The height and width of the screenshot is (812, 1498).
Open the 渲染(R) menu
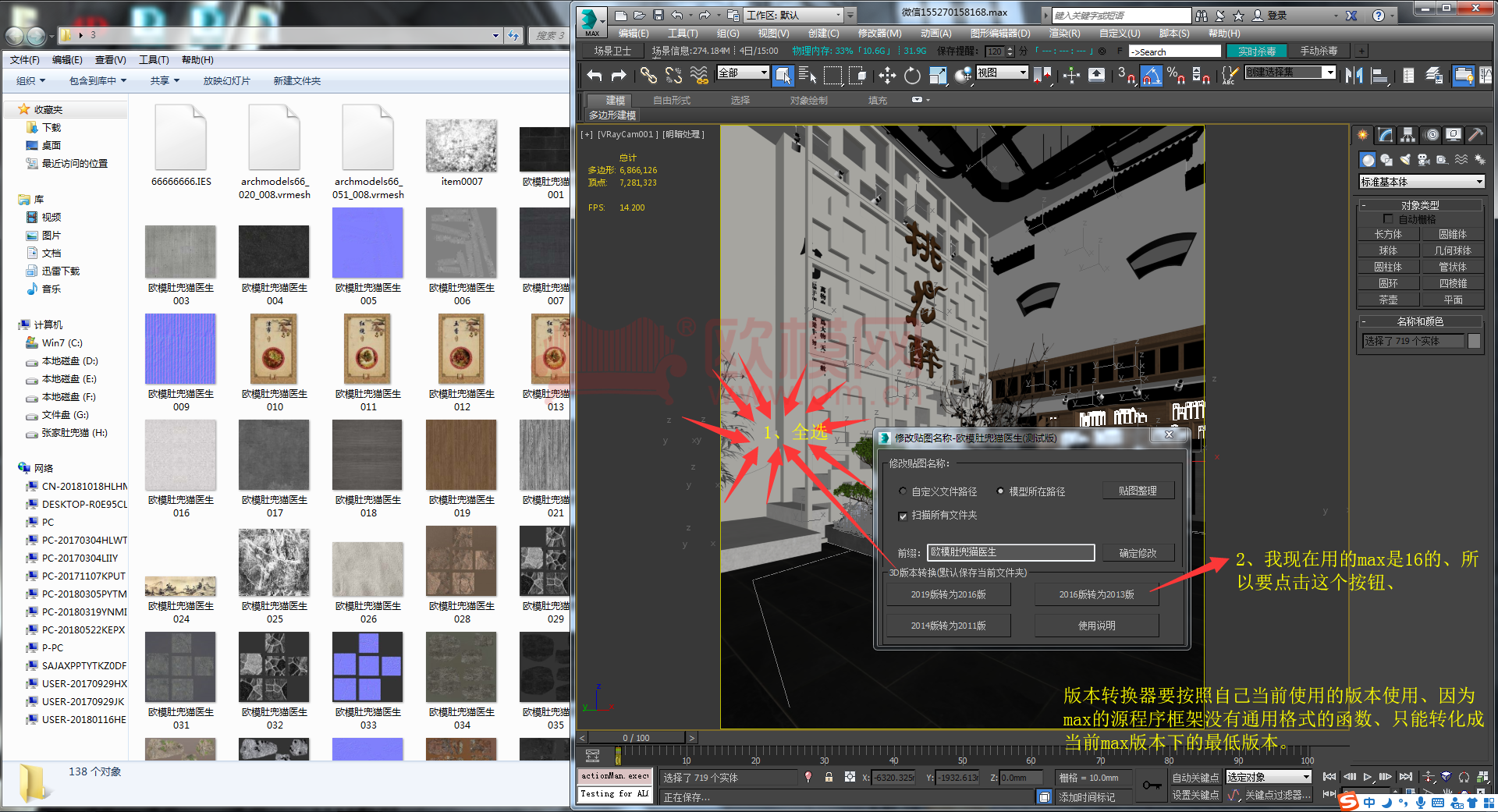click(x=1064, y=34)
